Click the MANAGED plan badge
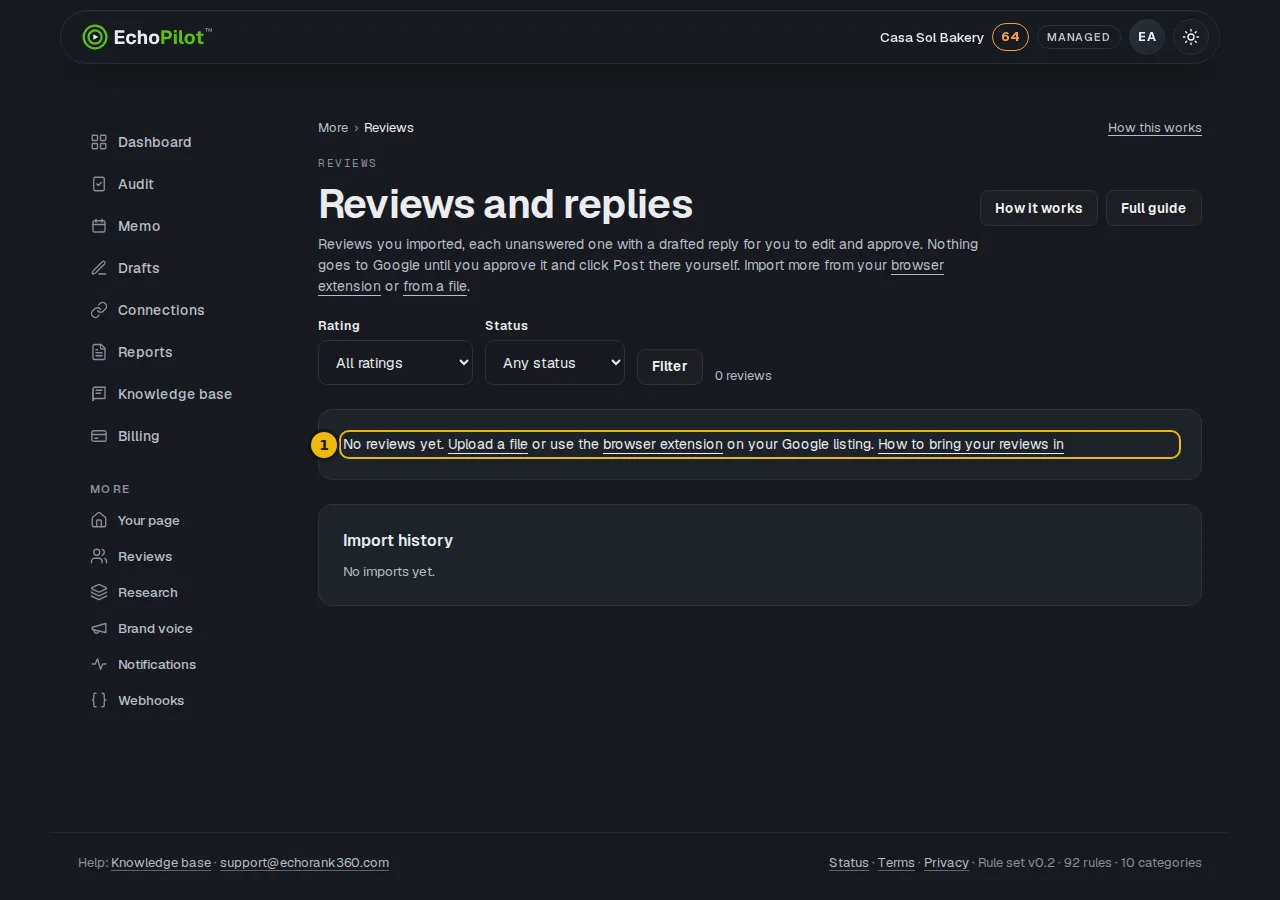 1078,37
